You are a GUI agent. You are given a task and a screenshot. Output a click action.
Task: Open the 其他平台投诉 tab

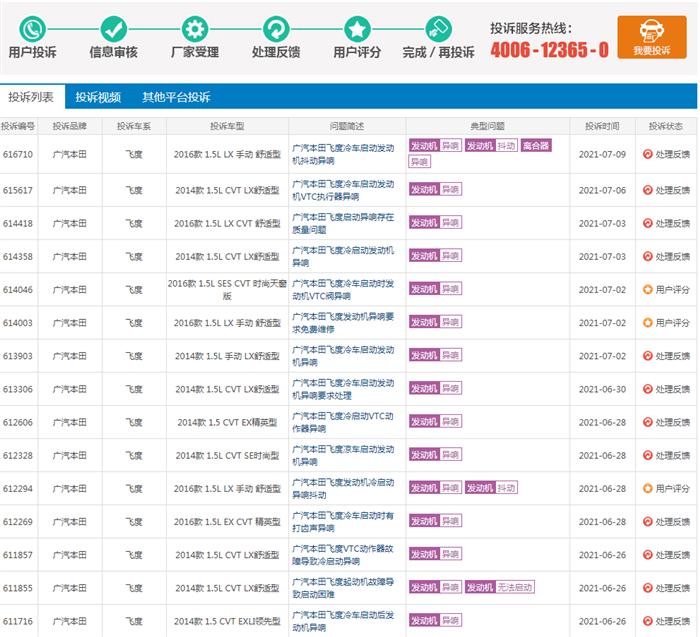coord(176,97)
